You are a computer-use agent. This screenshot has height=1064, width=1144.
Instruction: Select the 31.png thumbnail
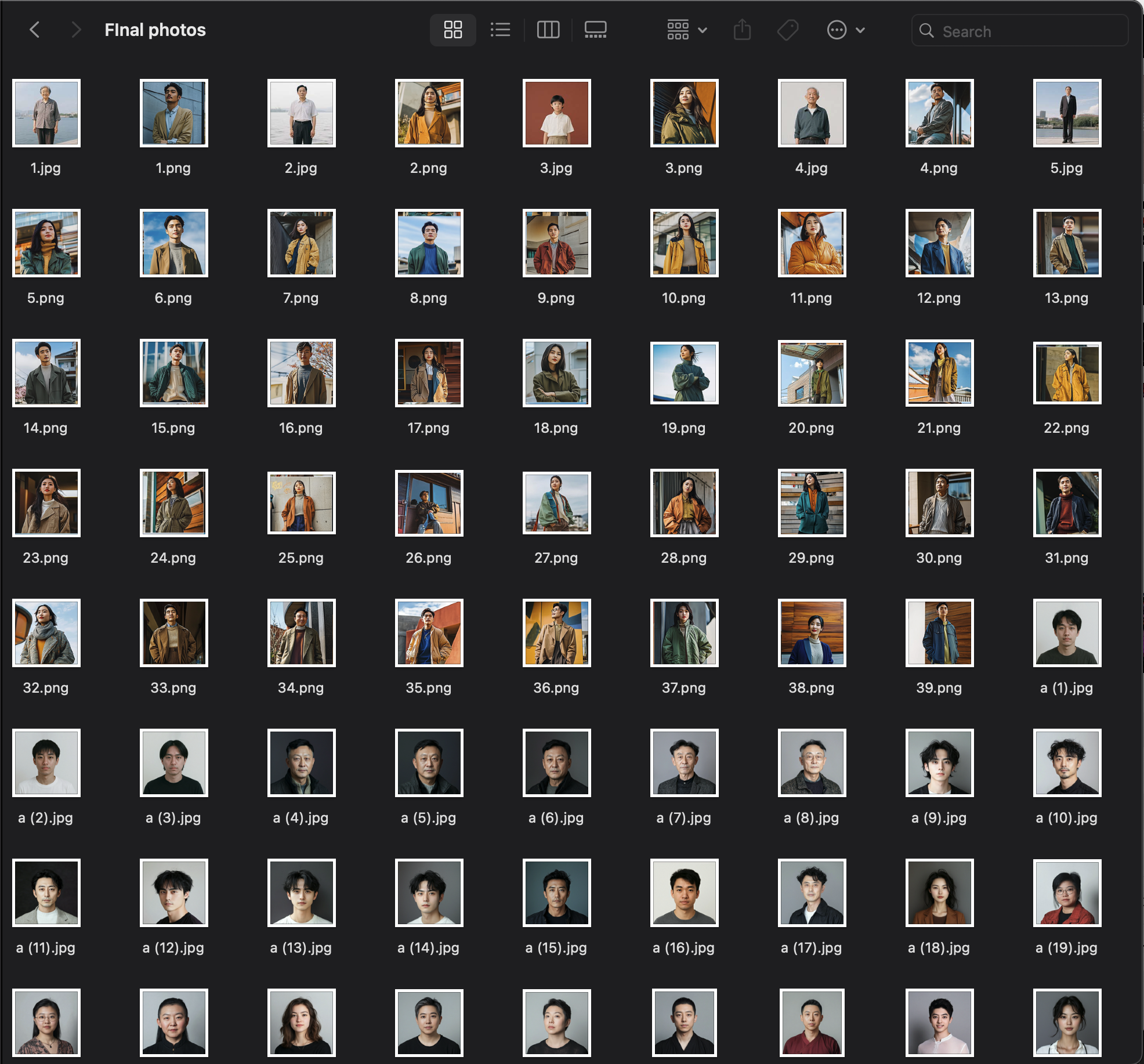1067,503
